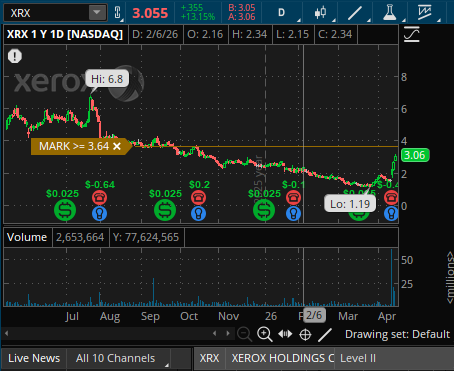
Task: Select the MARK >= 3.64 alert label
Action: click(74, 146)
